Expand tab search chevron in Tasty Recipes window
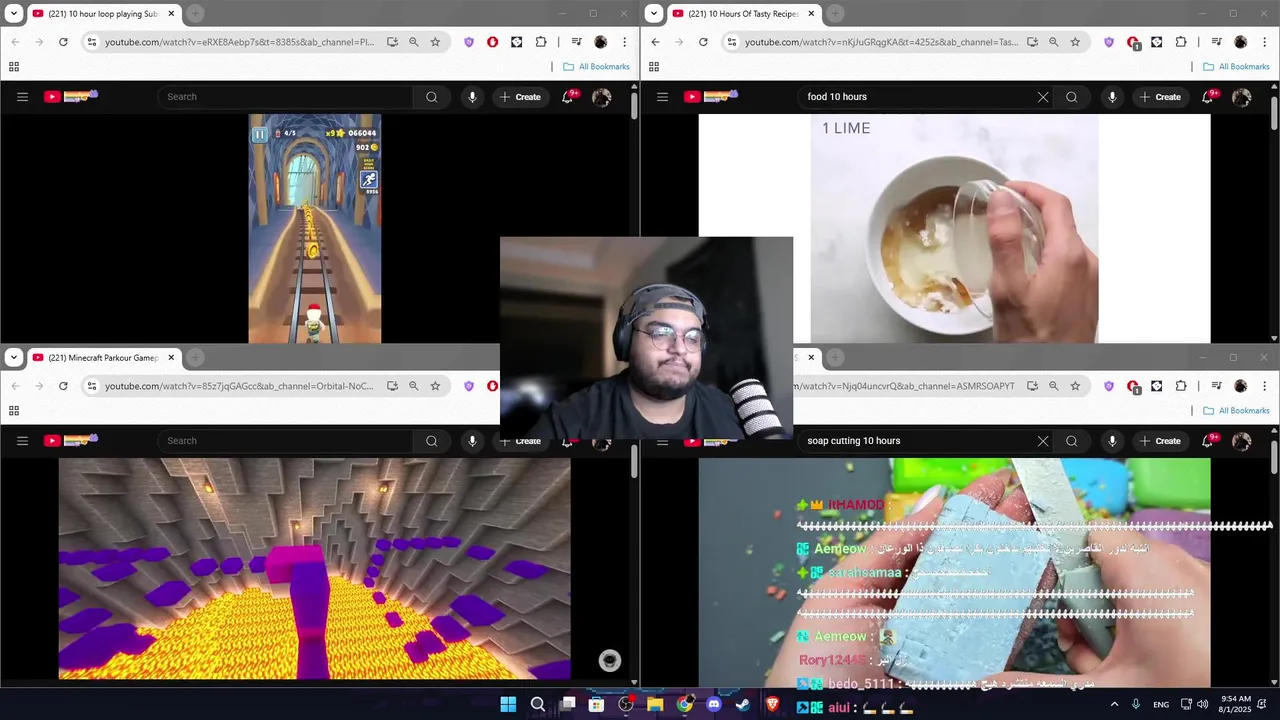1280x720 pixels. (654, 13)
